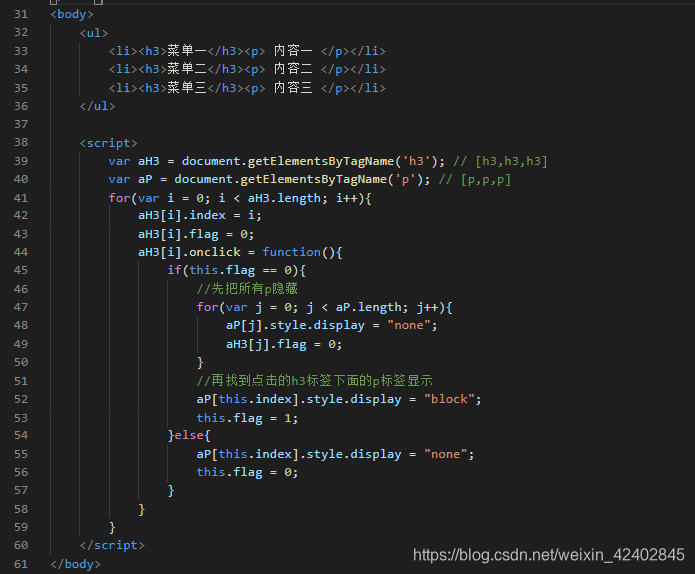The image size is (695, 574).
Task: Click the "none" string on line 48
Action: coord(409,326)
